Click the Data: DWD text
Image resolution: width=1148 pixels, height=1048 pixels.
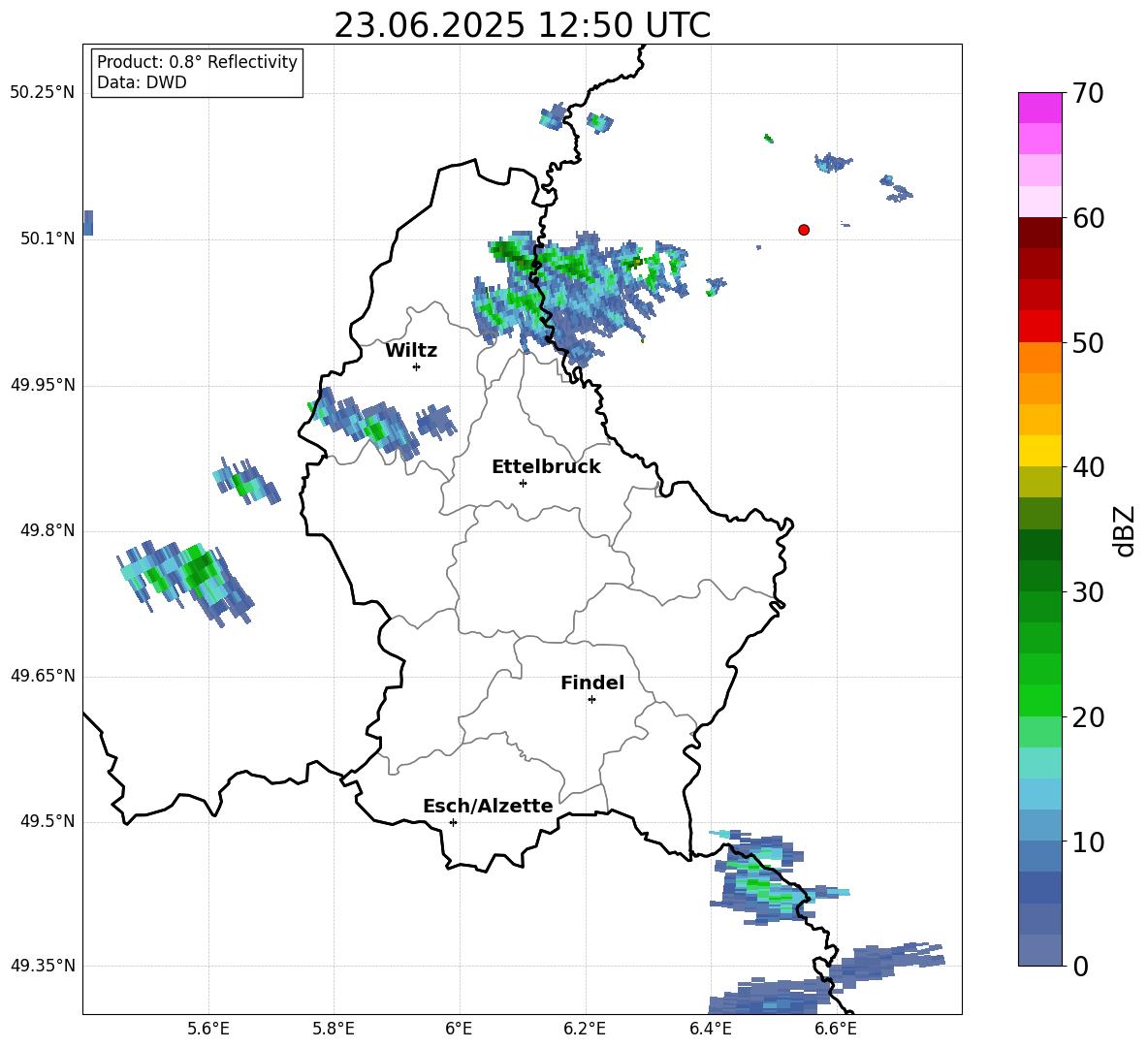pos(142,82)
